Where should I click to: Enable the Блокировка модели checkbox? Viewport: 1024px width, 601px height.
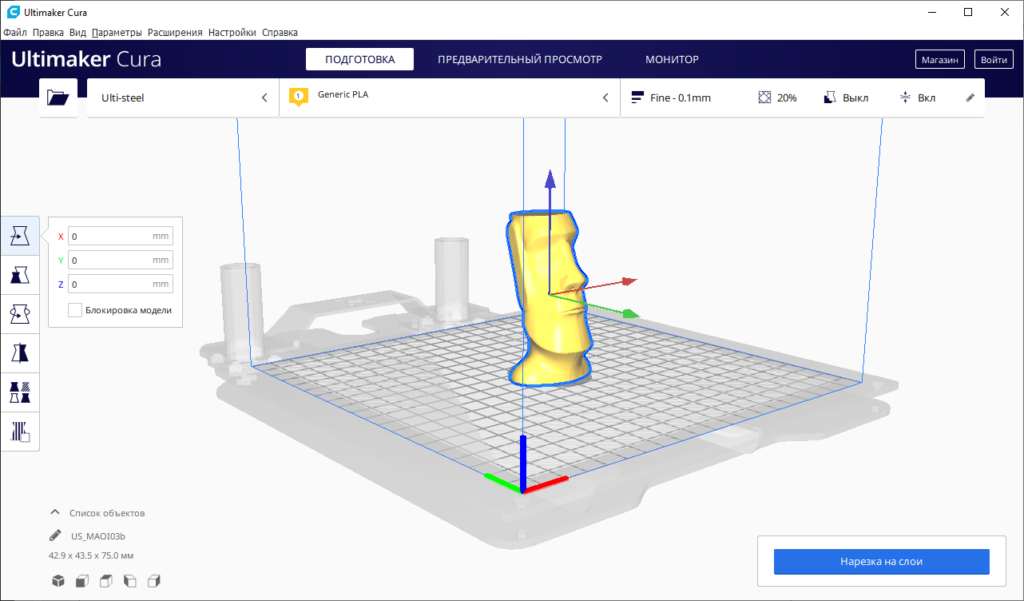pos(75,310)
